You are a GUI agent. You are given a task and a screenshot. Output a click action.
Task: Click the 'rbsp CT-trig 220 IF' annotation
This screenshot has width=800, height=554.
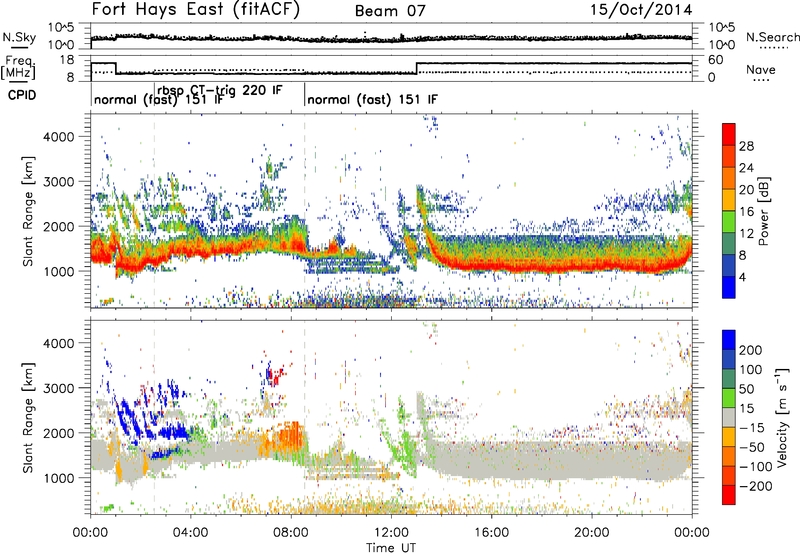click(219, 90)
